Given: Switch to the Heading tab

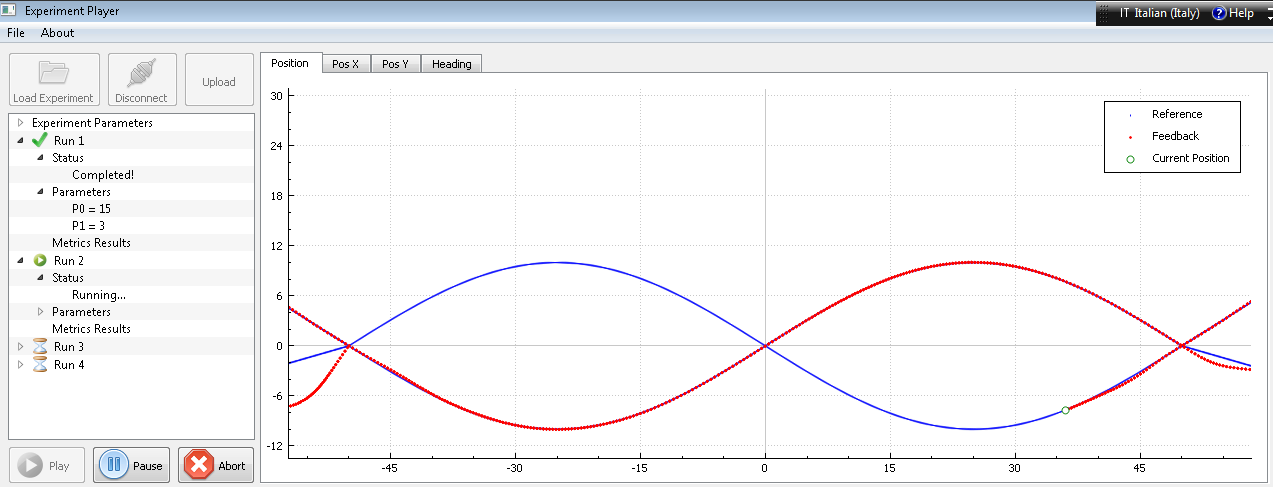Looking at the screenshot, I should click(451, 64).
